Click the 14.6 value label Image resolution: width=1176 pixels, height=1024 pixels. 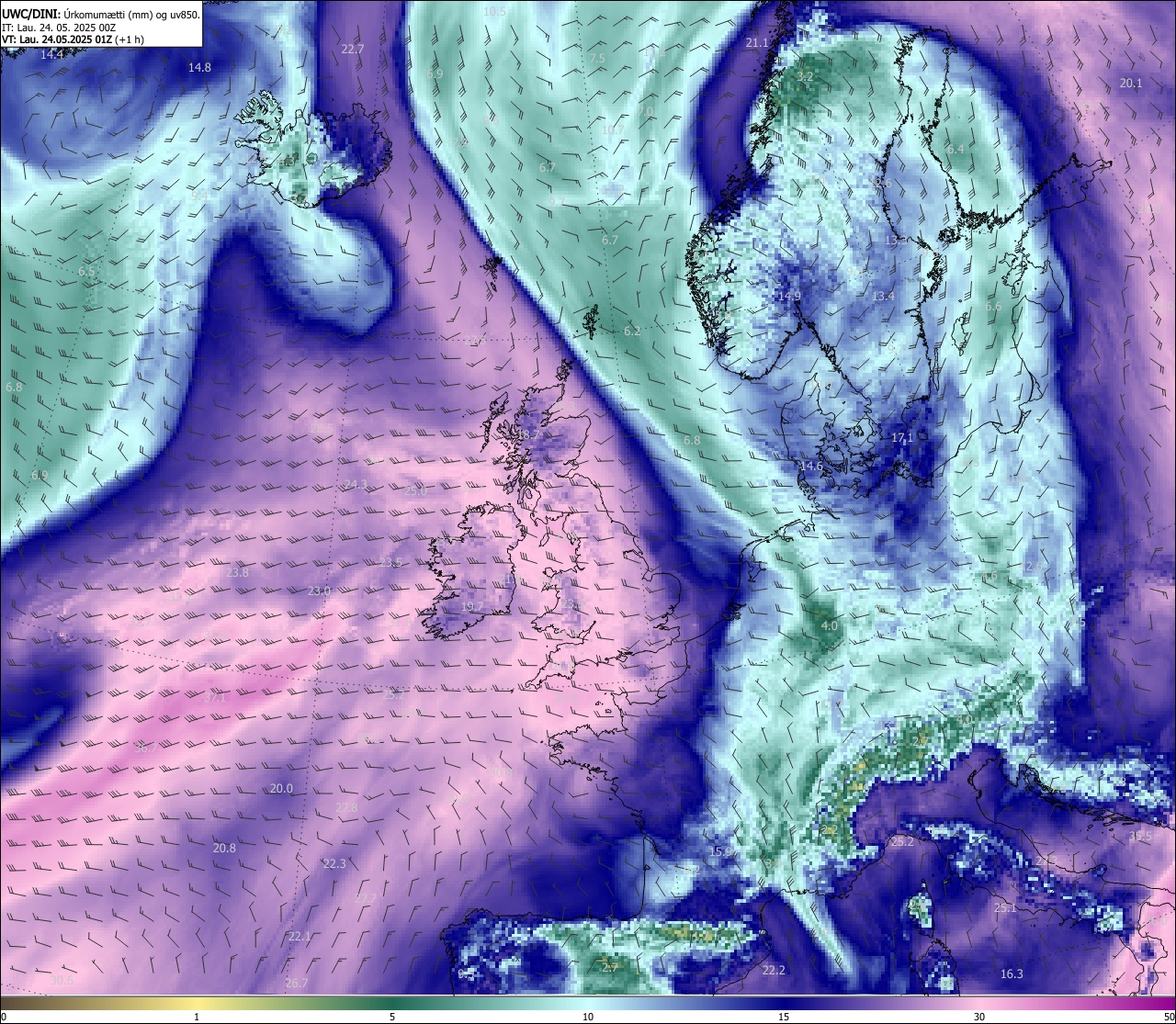(811, 466)
